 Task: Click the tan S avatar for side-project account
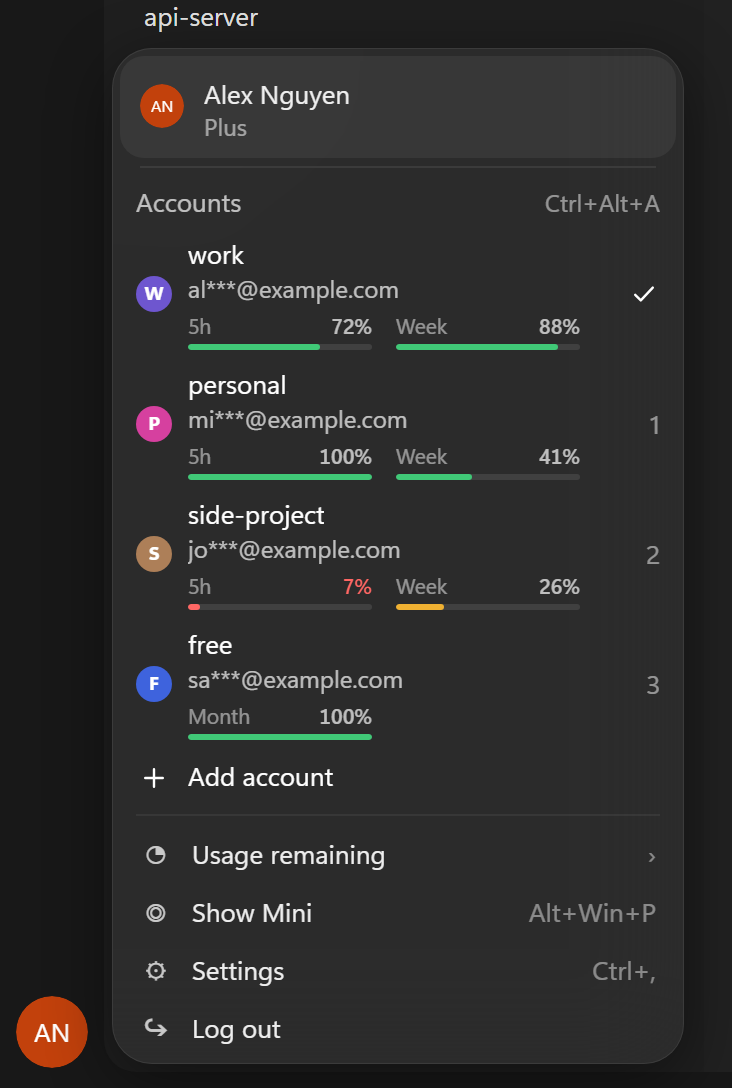[x=154, y=554]
